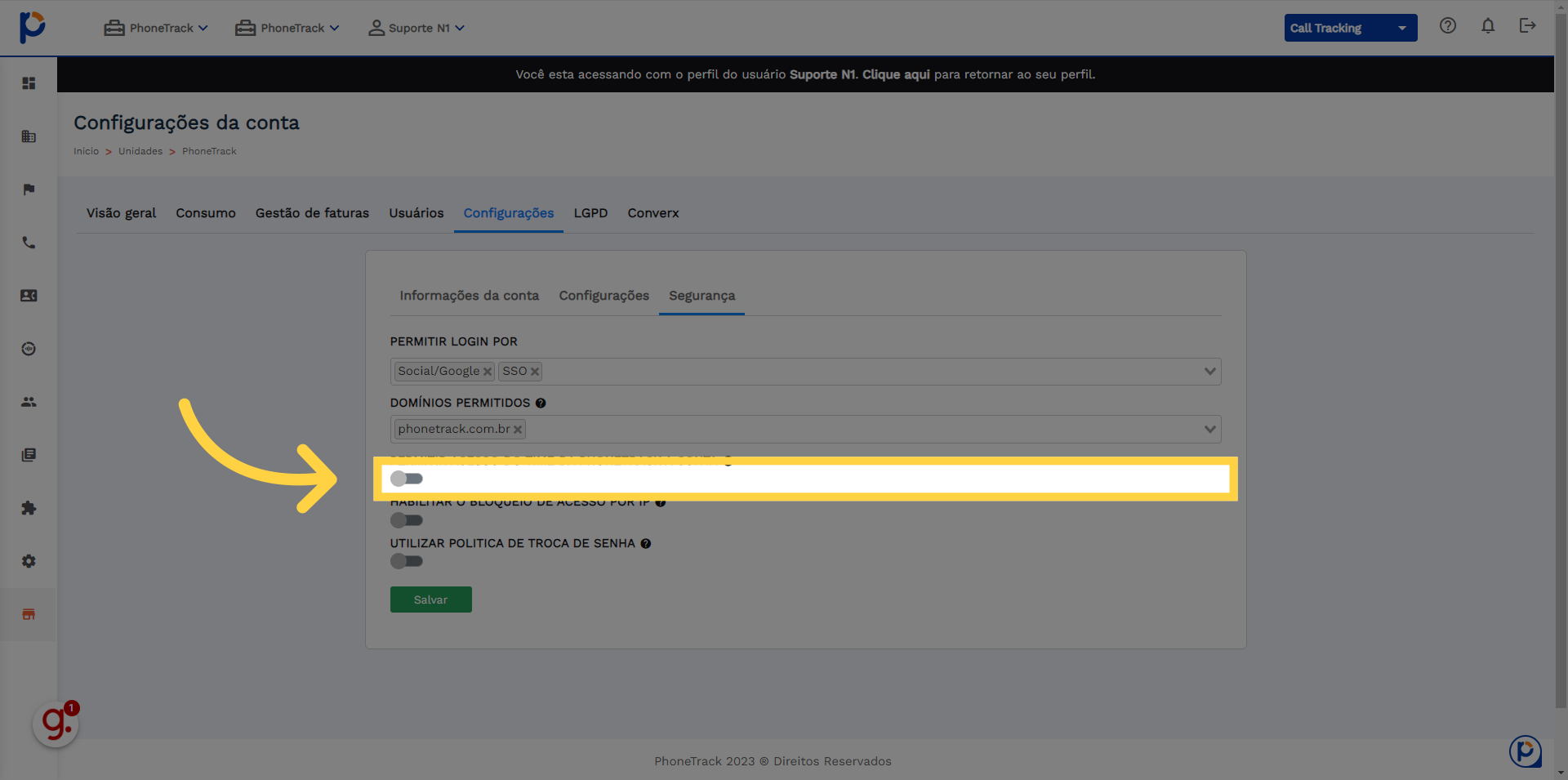Click the logout icon in top bar
This screenshot has height=780, width=1568.
(1527, 25)
